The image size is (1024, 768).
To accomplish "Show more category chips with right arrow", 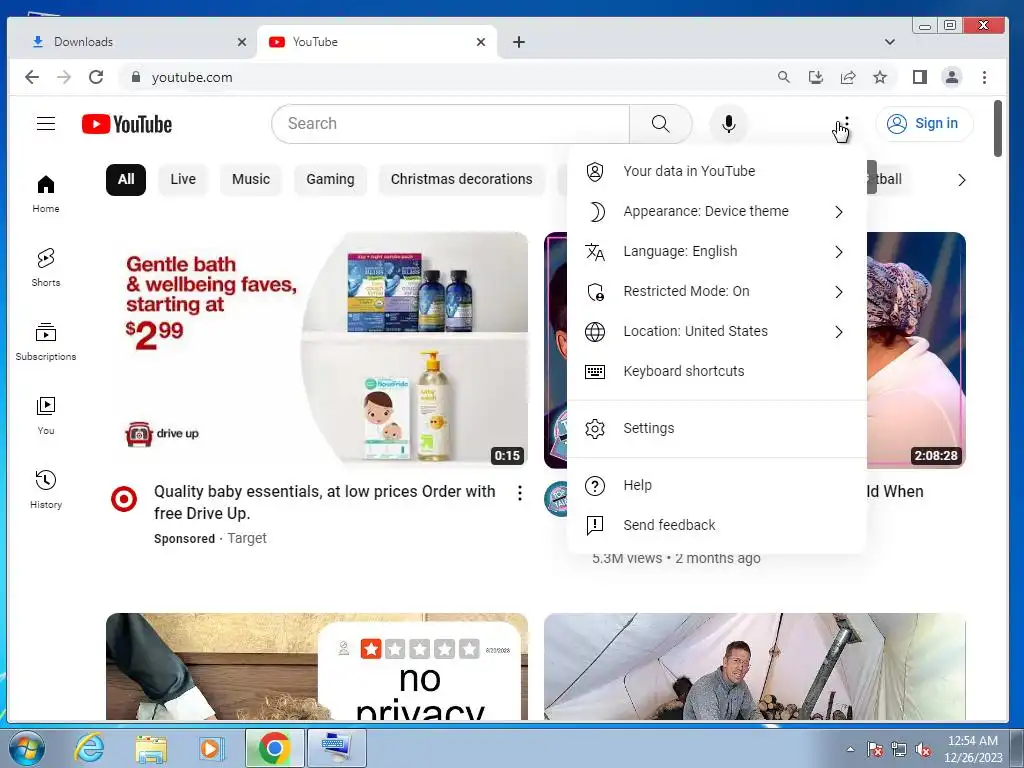I will (x=961, y=180).
